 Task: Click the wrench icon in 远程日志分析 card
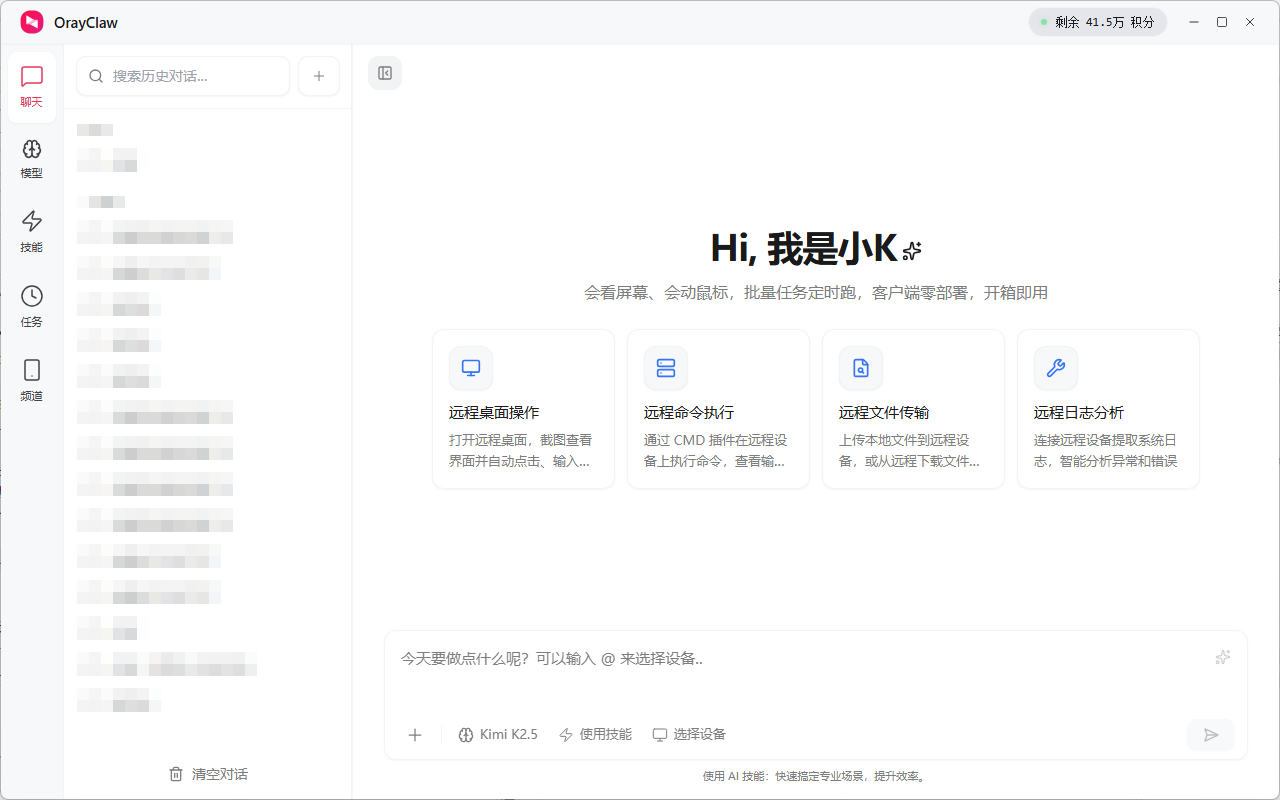point(1056,368)
